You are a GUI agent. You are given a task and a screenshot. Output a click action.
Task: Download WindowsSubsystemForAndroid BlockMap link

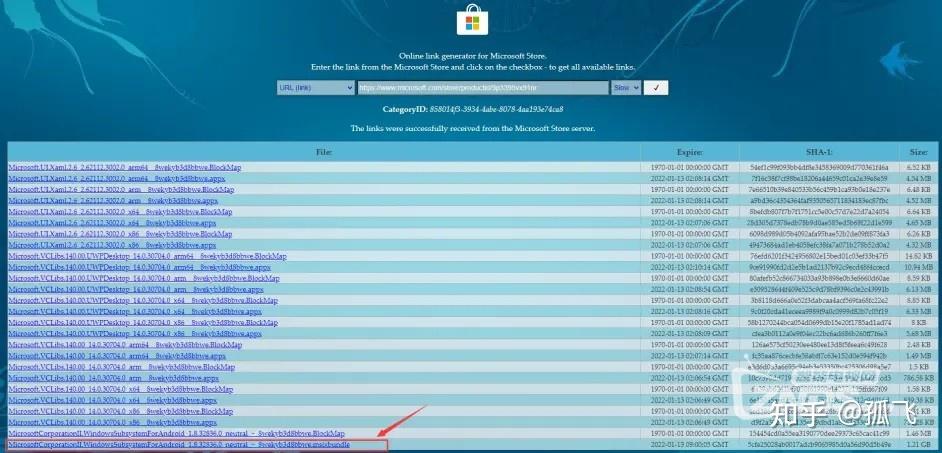[x=177, y=434]
